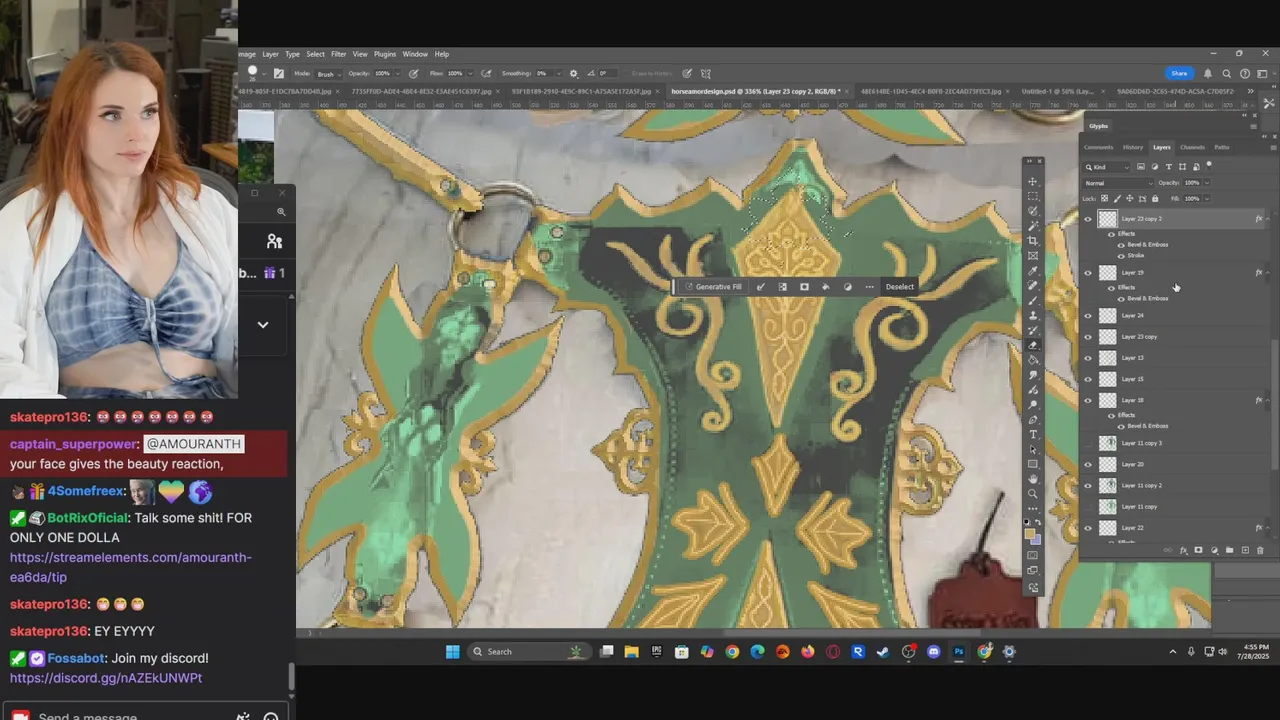Select the Rectangular Marquee tool

pos(1033,196)
